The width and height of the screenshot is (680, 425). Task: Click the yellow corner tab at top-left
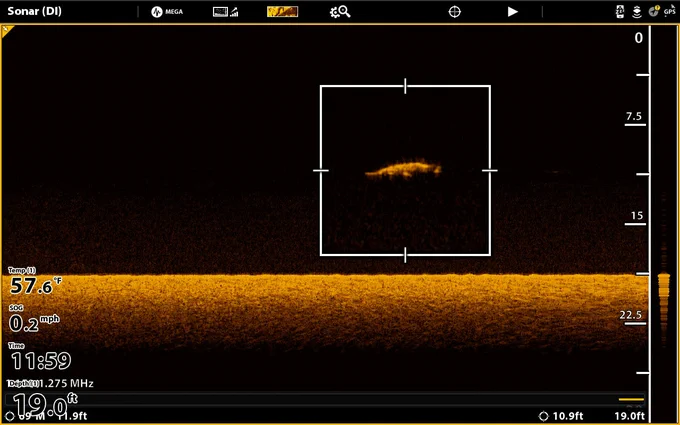7,31
